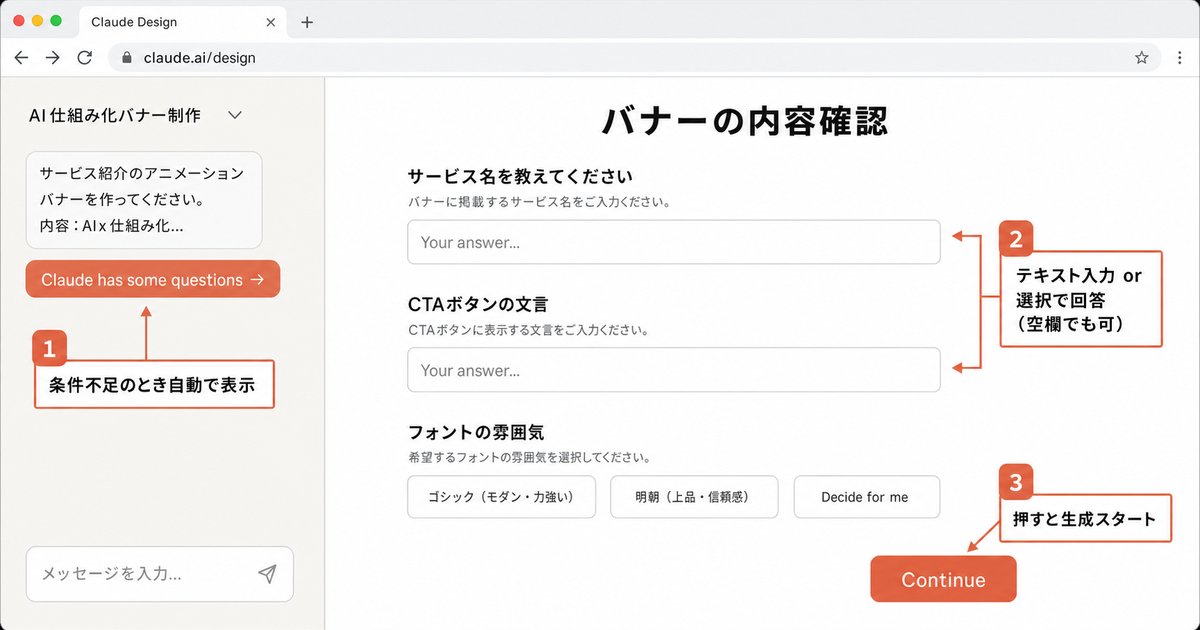Screen dimensions: 1200x630
Task: Click the yellow minimize window button
Action: [x=37, y=20]
